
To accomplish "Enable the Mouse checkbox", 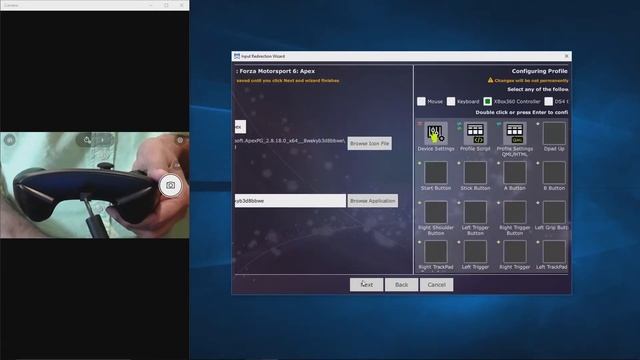I will [421, 101].
